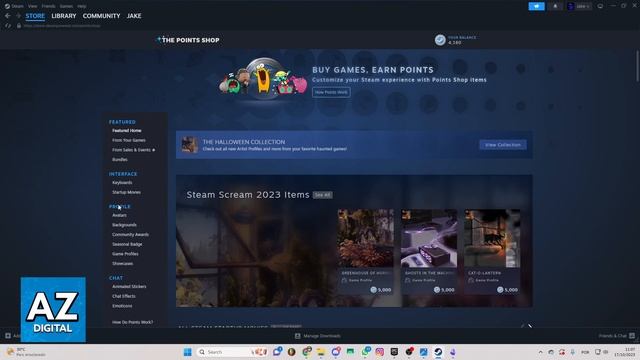
Task: Open Seasonal Badge in the sidebar
Action: pos(127,244)
